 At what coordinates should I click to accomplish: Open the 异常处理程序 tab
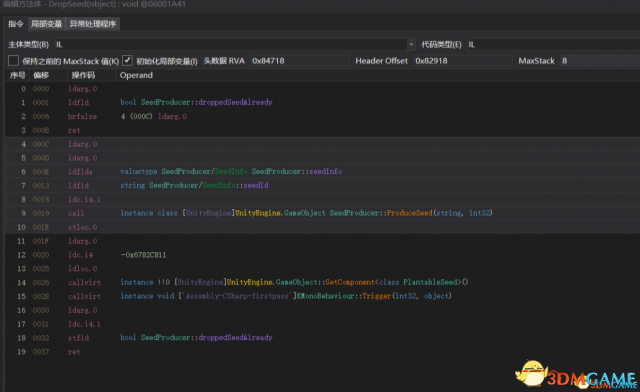click(x=93, y=24)
